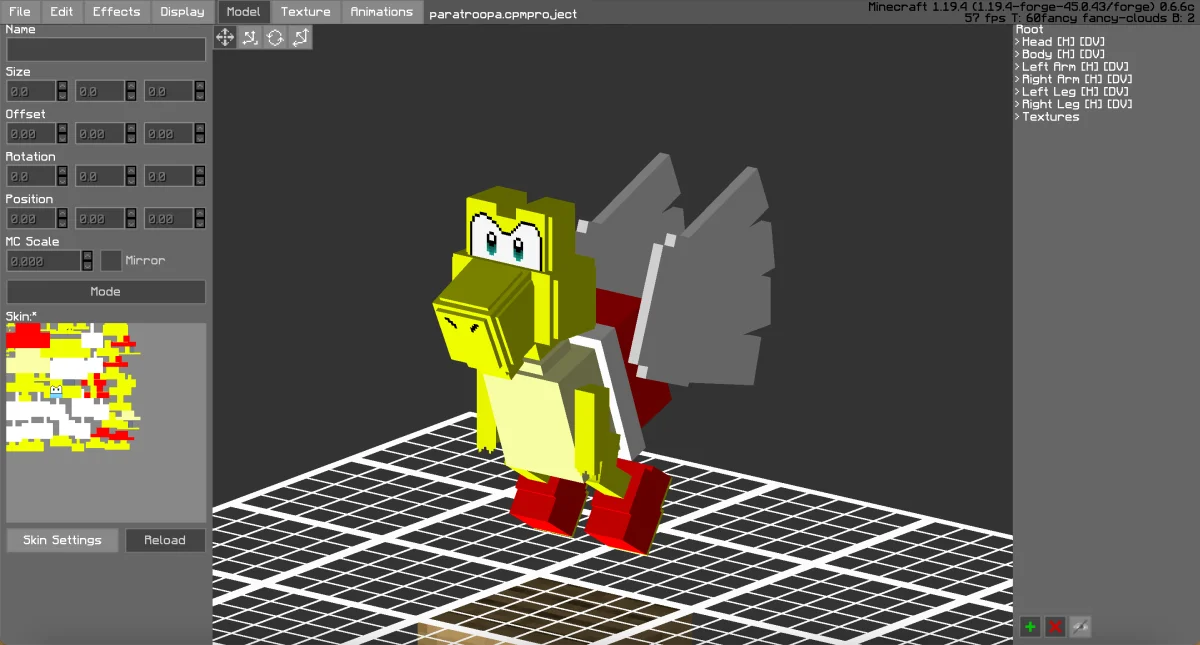Open the File menu
The width and height of the screenshot is (1200, 645).
coord(20,12)
